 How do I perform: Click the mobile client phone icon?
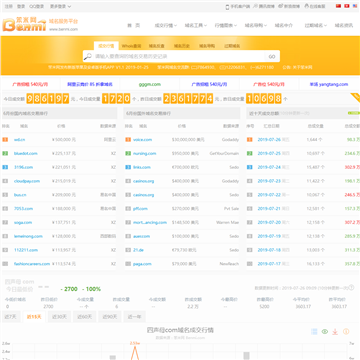(x=228, y=6)
